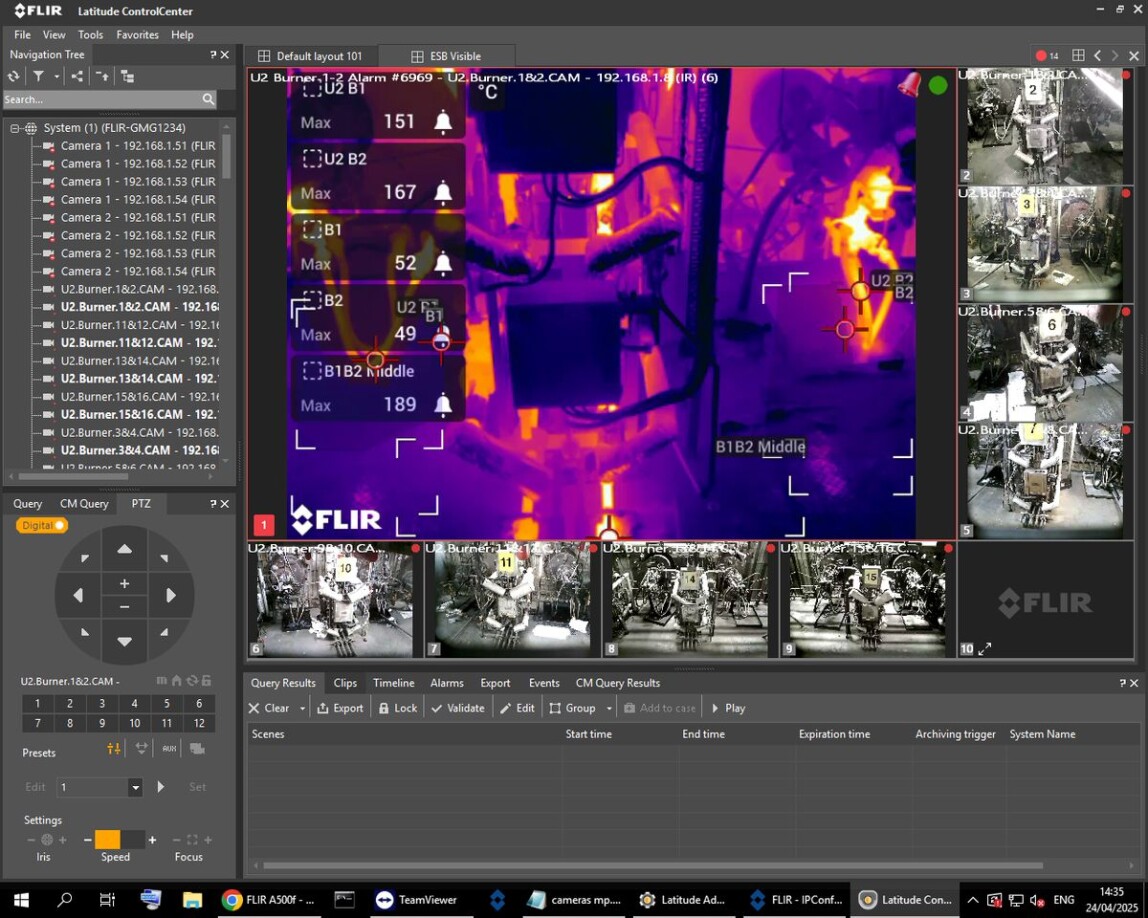Select bold U2.Burner.15&16.CAM tree entry
The height and width of the screenshot is (918, 1148).
pyautogui.click(x=139, y=414)
